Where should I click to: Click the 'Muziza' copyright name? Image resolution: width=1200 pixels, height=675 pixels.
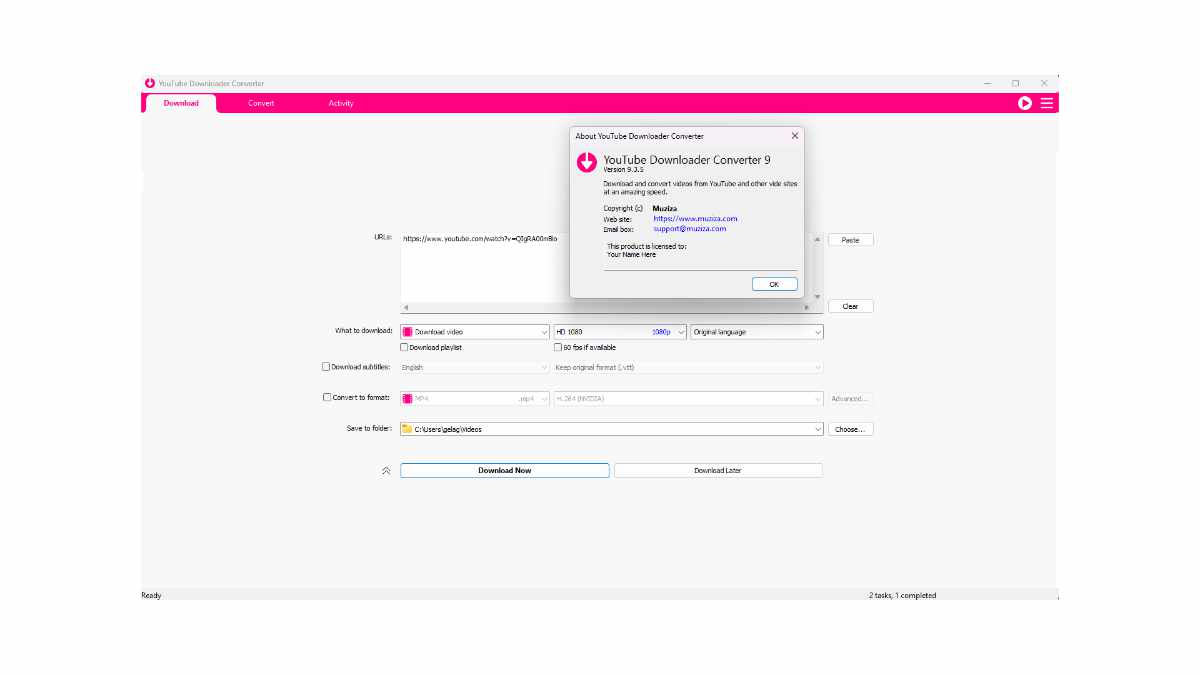click(x=664, y=208)
